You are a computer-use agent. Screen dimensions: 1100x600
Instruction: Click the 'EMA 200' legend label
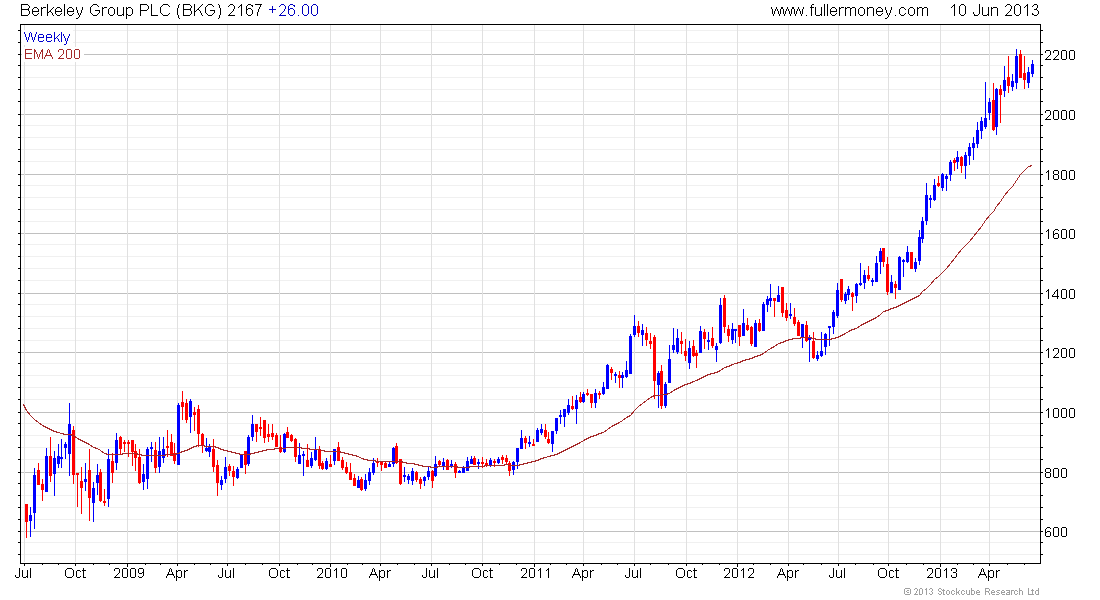pos(53,54)
